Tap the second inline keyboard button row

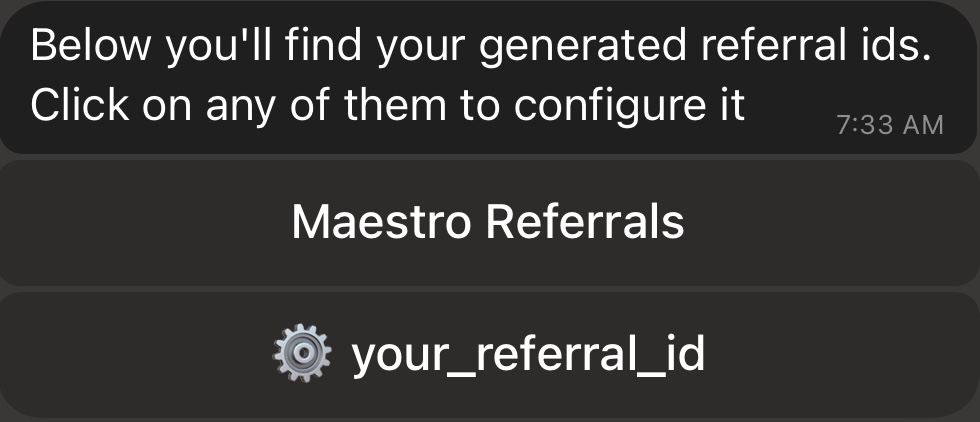pyautogui.click(x=489, y=354)
